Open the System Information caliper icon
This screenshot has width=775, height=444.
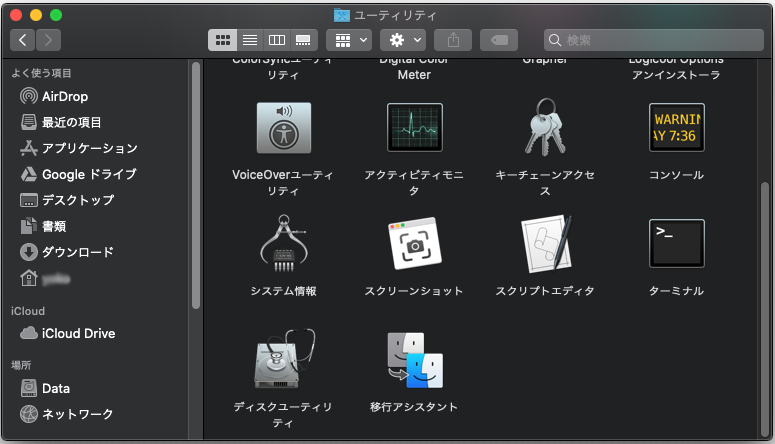(284, 243)
